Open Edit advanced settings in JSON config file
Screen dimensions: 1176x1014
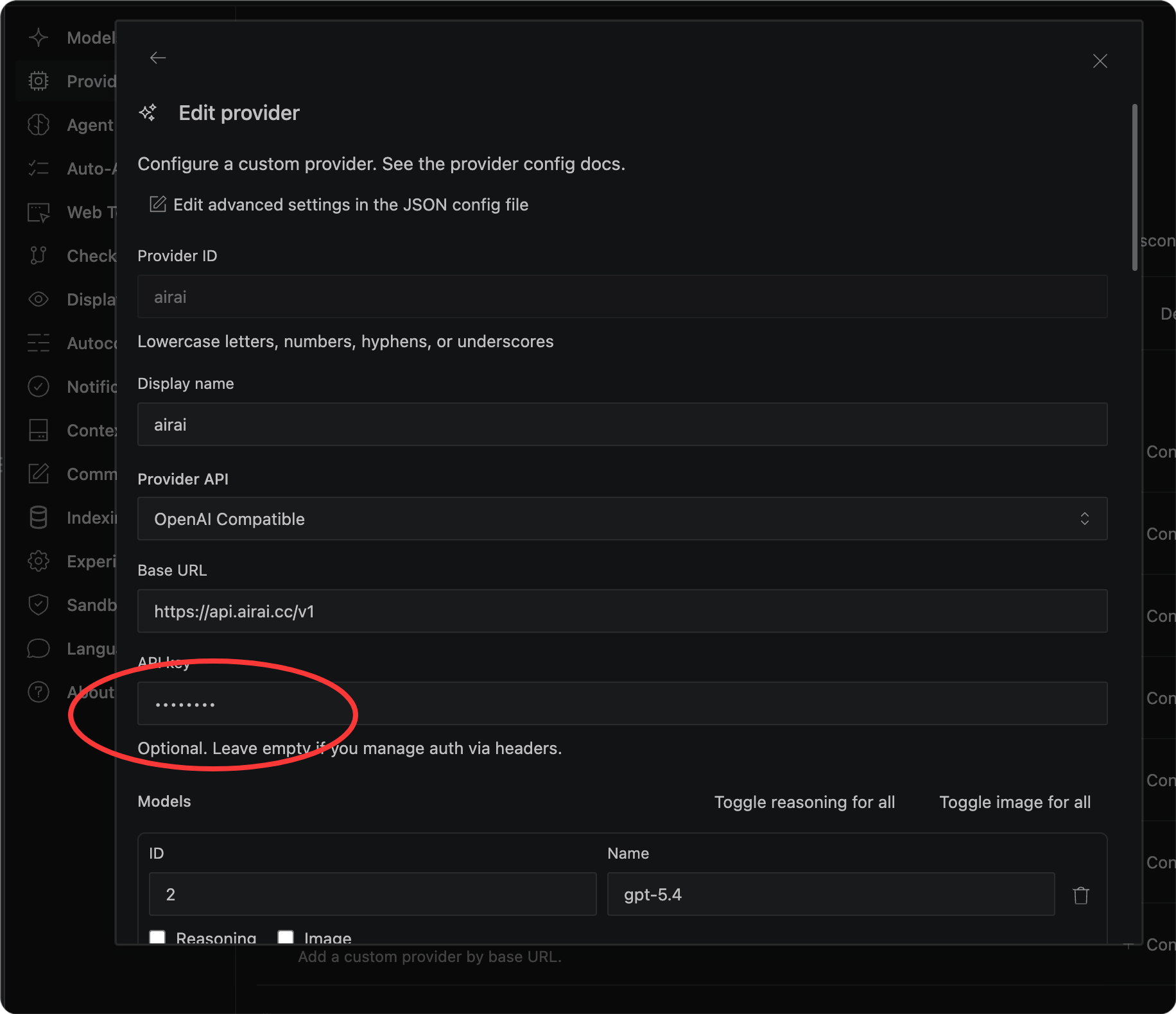tap(339, 205)
